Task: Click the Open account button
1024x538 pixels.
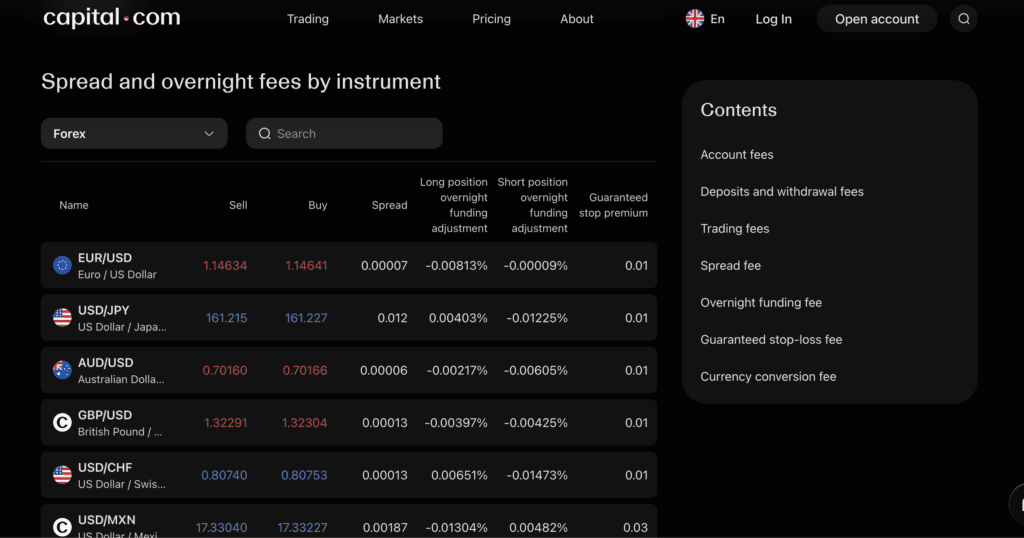Action: point(877,19)
